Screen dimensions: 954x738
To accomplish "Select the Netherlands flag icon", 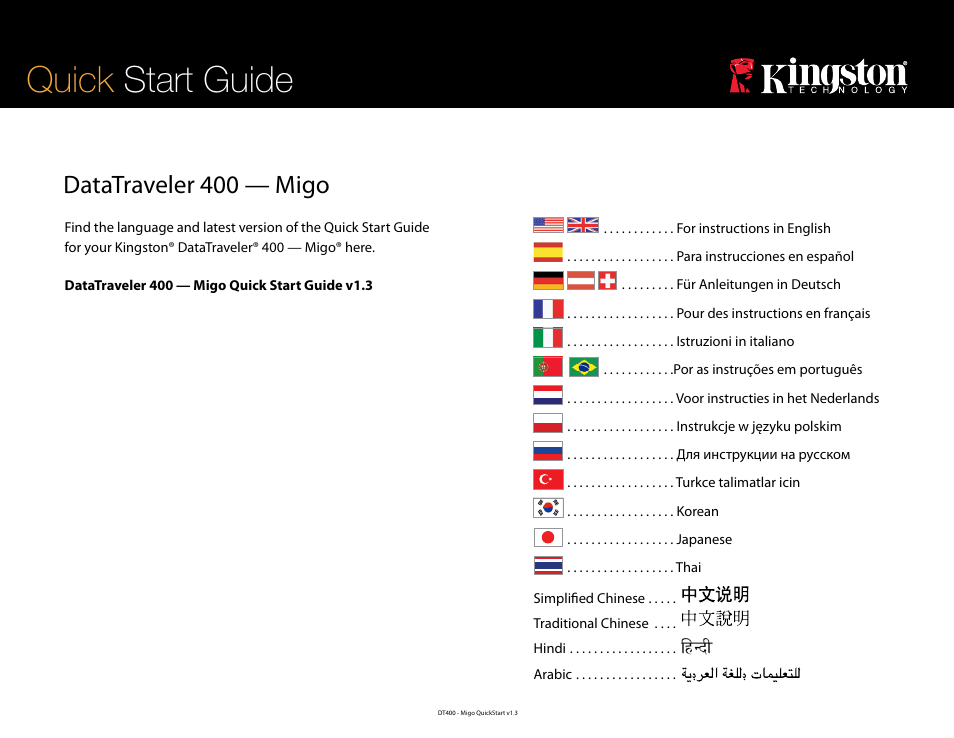I will coord(548,395).
